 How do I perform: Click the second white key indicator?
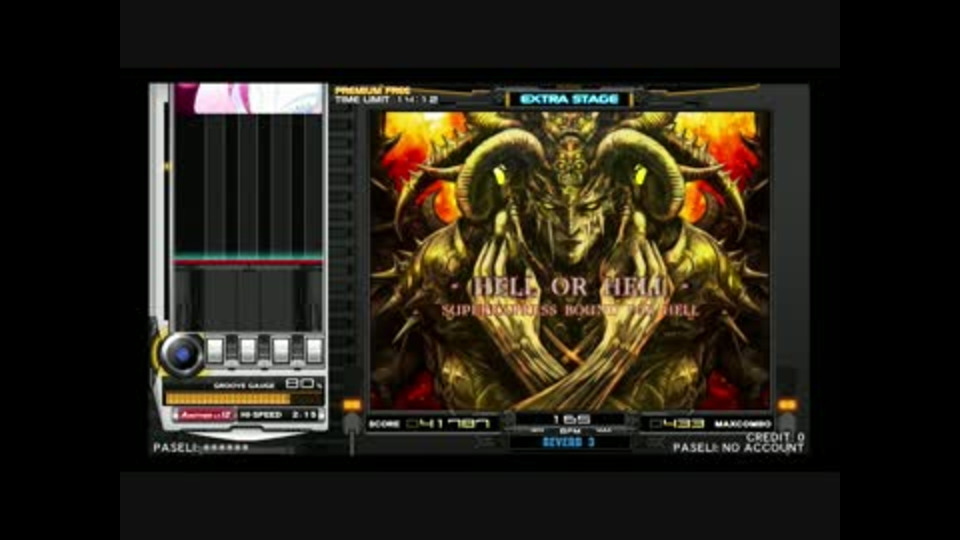click(248, 351)
